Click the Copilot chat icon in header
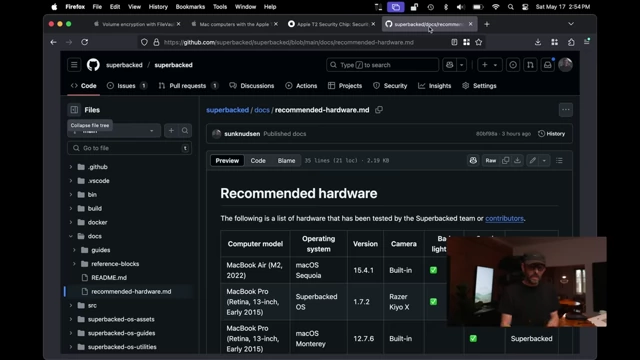This screenshot has height=360, width=640. point(449,65)
